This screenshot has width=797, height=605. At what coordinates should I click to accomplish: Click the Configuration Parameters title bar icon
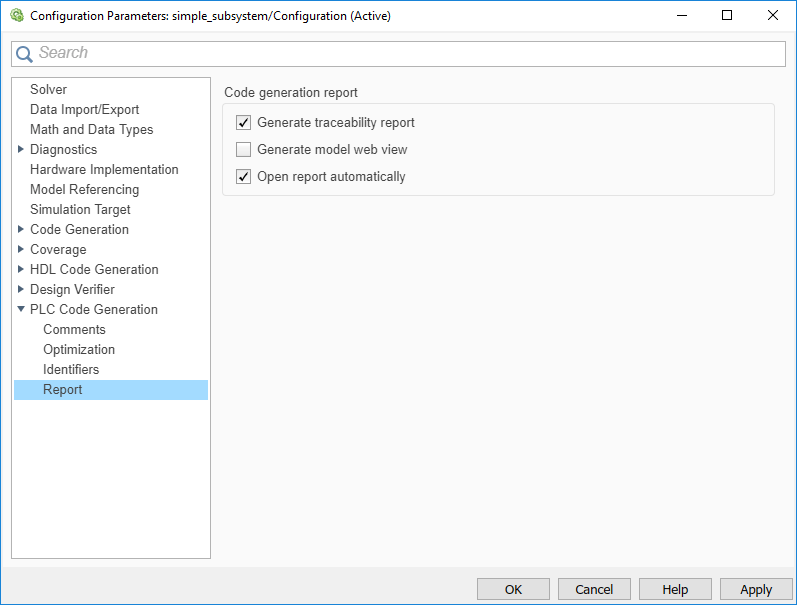[16, 16]
